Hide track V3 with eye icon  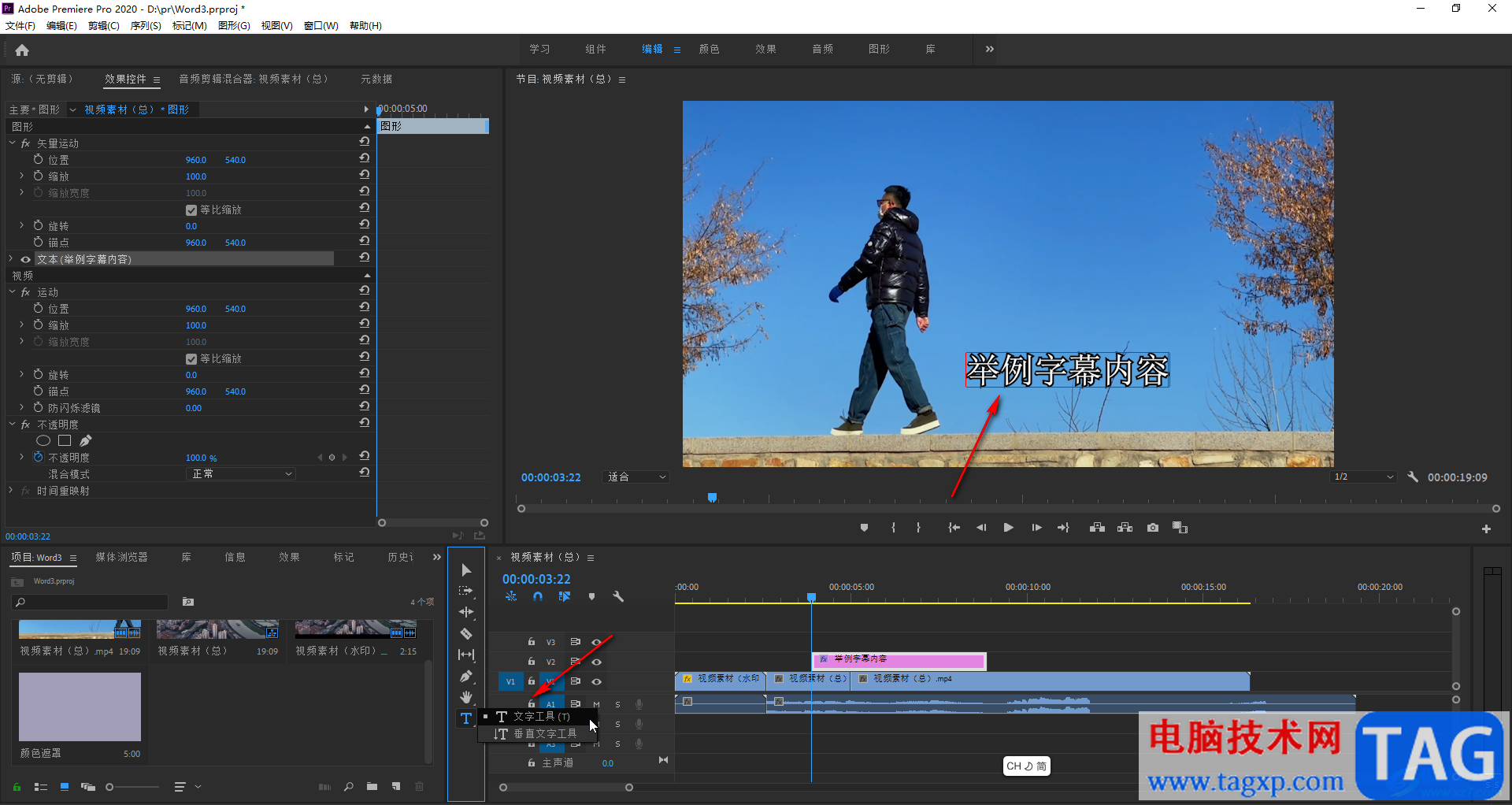[x=596, y=642]
